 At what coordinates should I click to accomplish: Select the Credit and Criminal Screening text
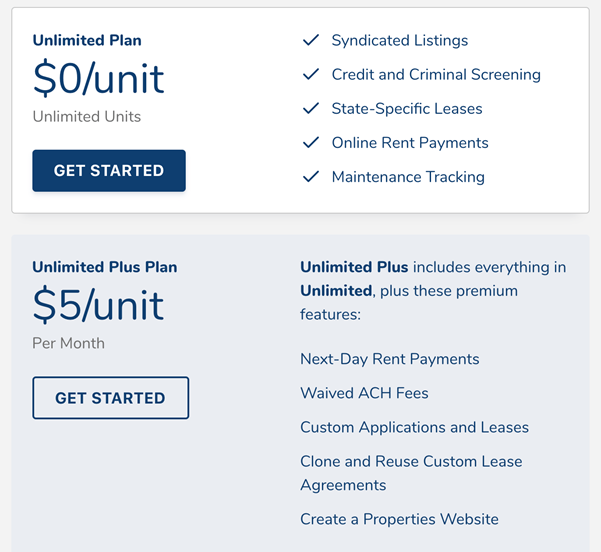436,75
